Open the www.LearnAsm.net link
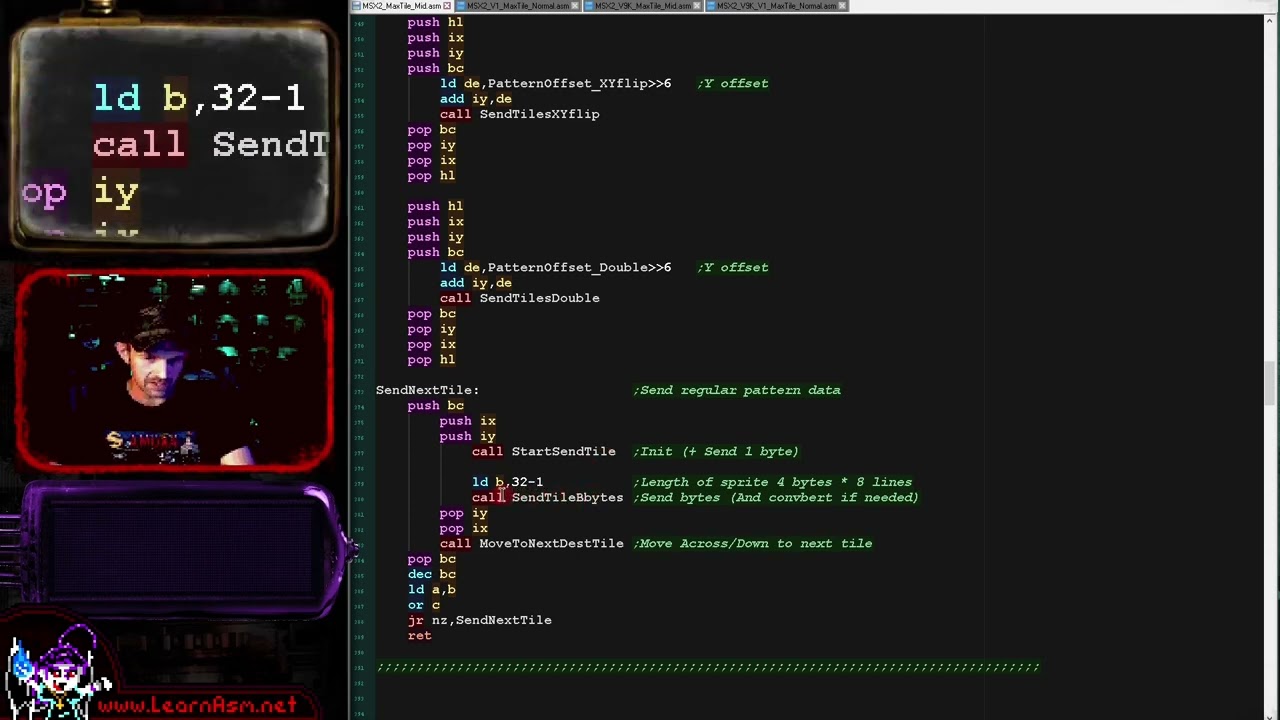This screenshot has height=720, width=1280. tap(196, 705)
